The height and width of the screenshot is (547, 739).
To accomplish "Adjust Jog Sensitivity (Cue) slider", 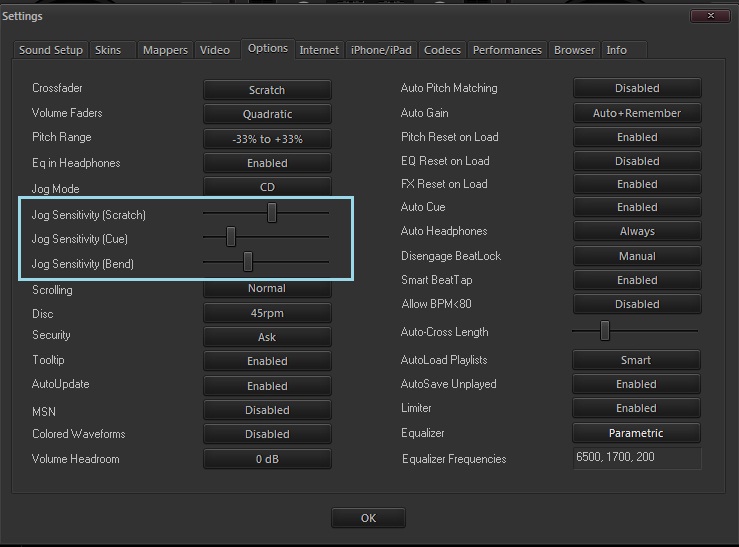I will point(230,237).
